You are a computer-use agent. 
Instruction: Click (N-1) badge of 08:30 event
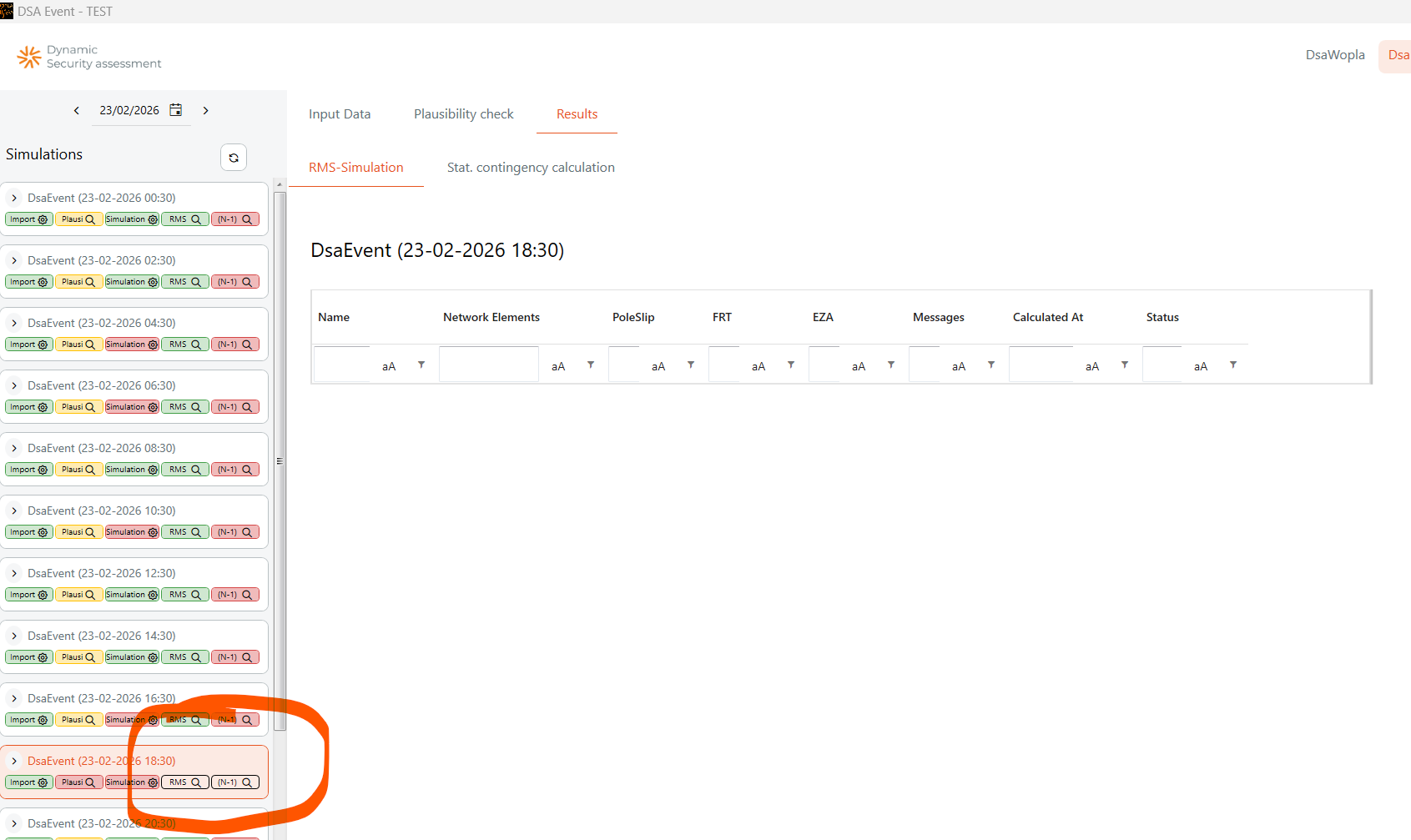234,470
